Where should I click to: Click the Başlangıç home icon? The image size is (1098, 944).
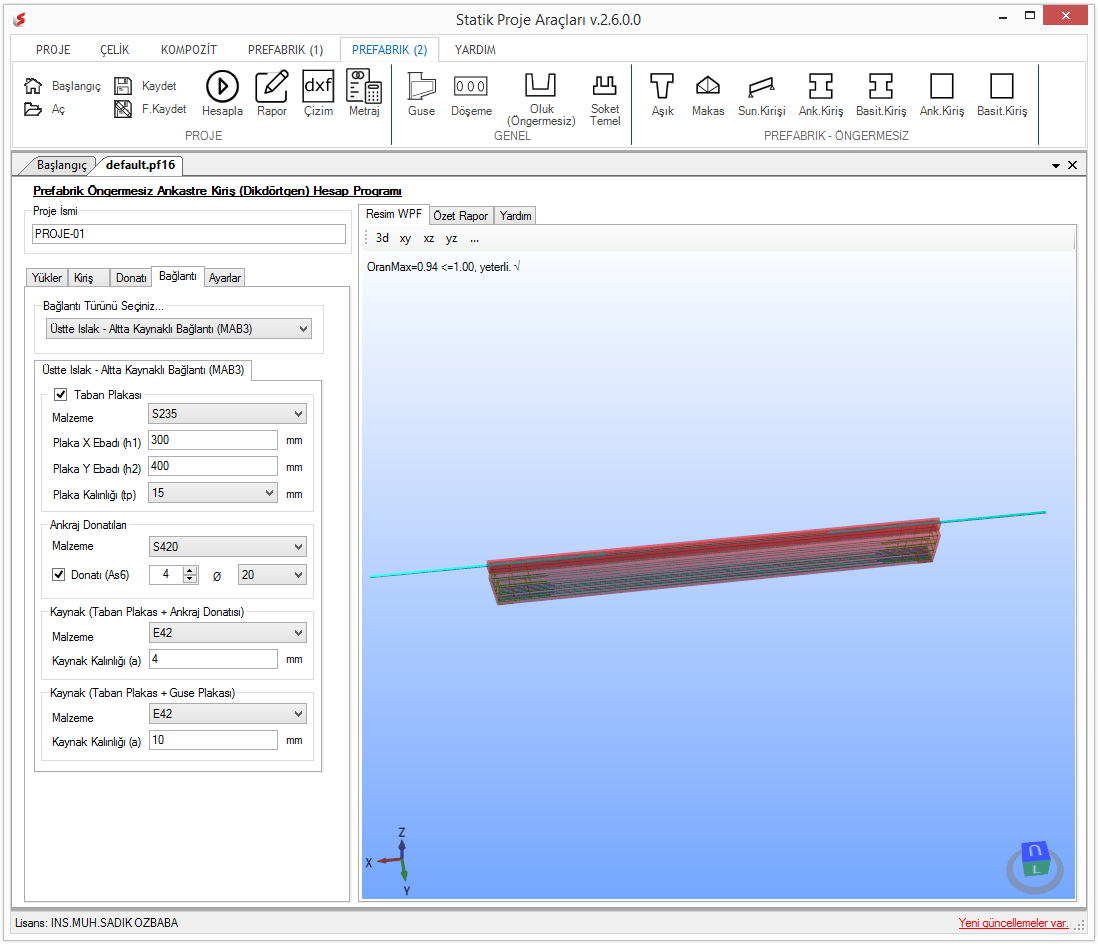(33, 85)
